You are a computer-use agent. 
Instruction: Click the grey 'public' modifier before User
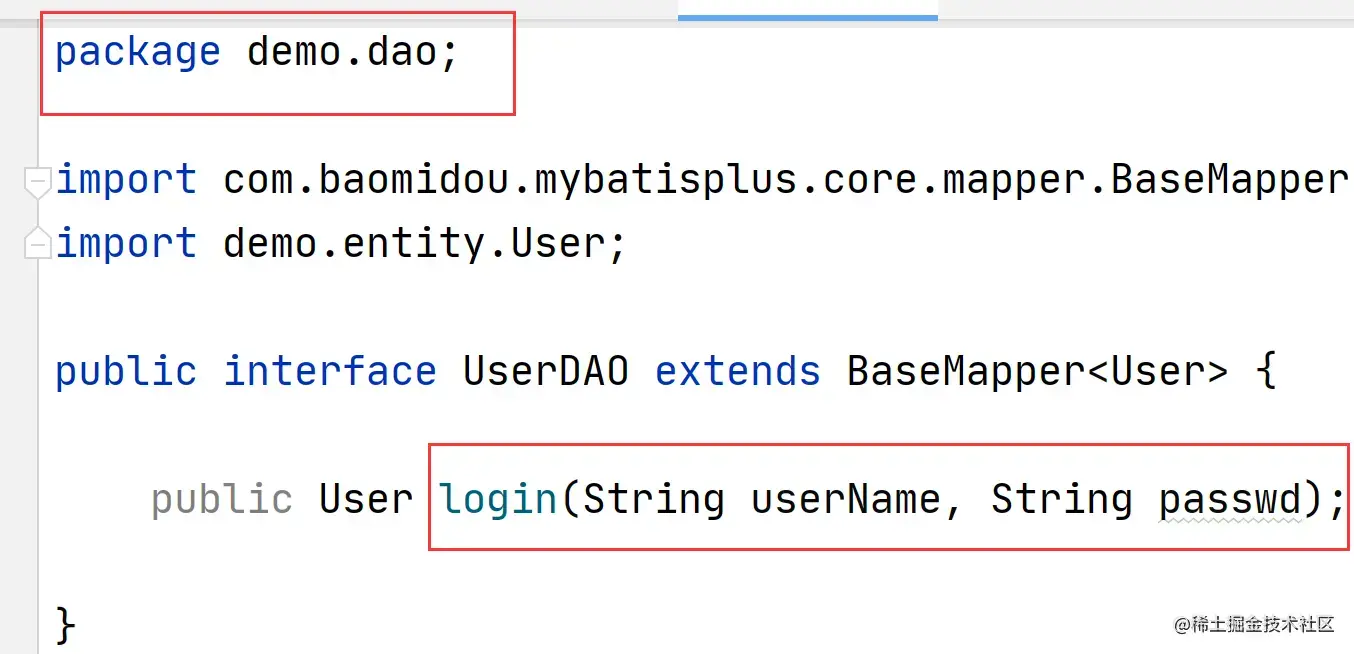[222, 500]
